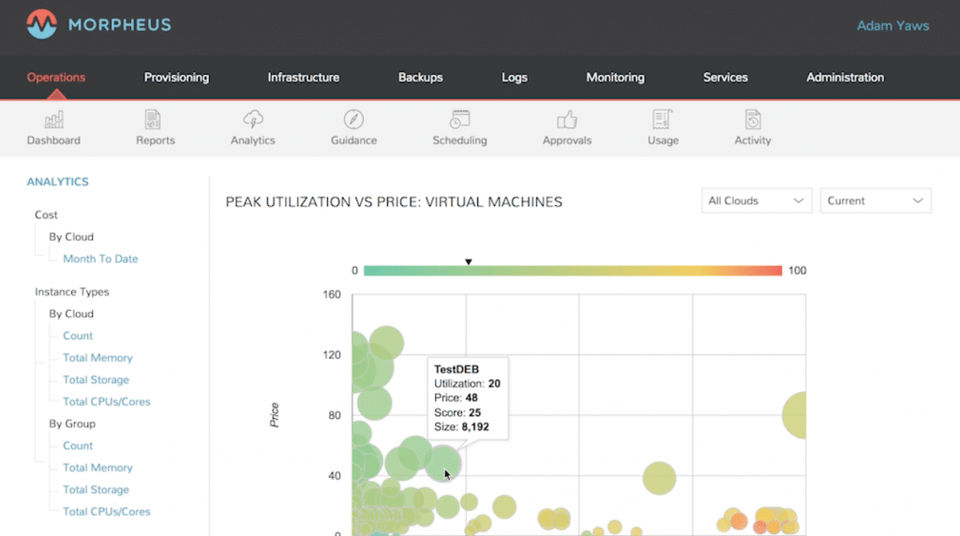
Task: Click the Morpheus logo icon
Action: click(x=42, y=25)
